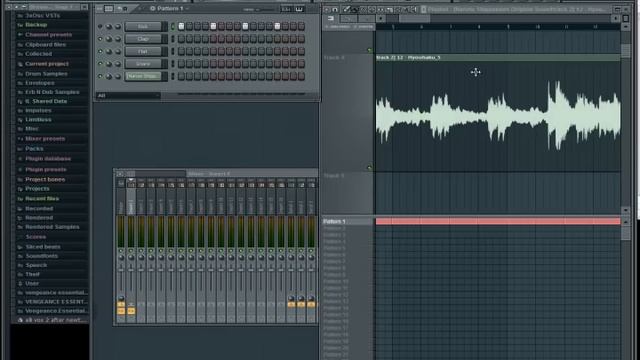Open the Sliced beats folder

pos(43,247)
